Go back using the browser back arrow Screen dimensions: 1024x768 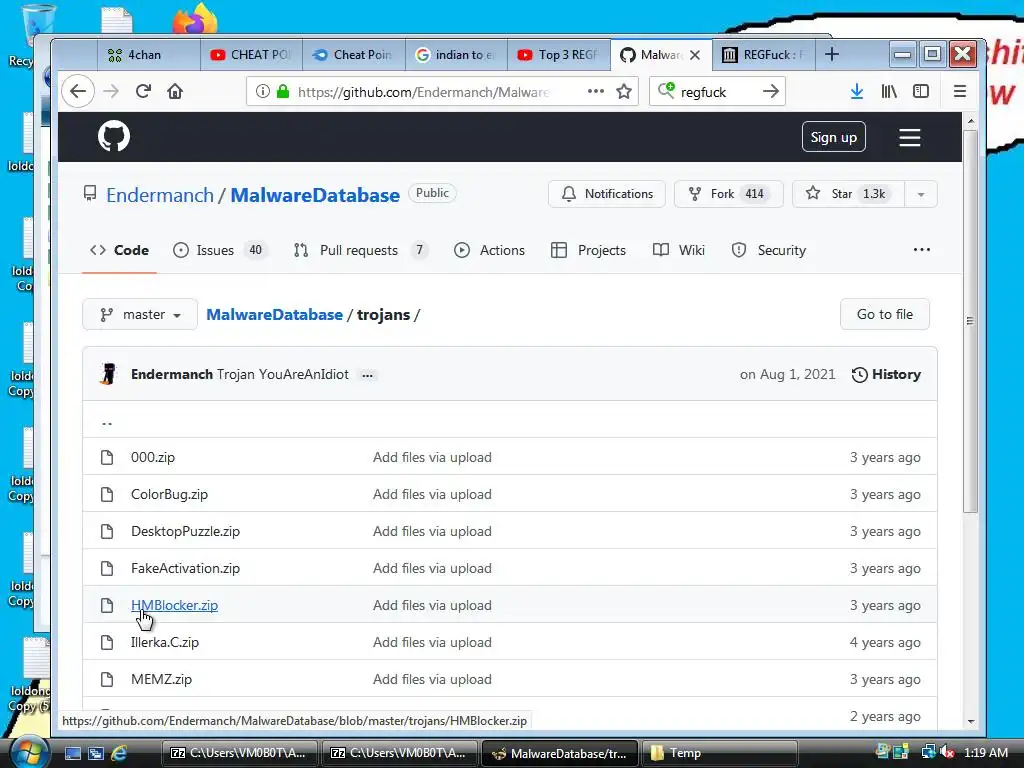pos(78,91)
